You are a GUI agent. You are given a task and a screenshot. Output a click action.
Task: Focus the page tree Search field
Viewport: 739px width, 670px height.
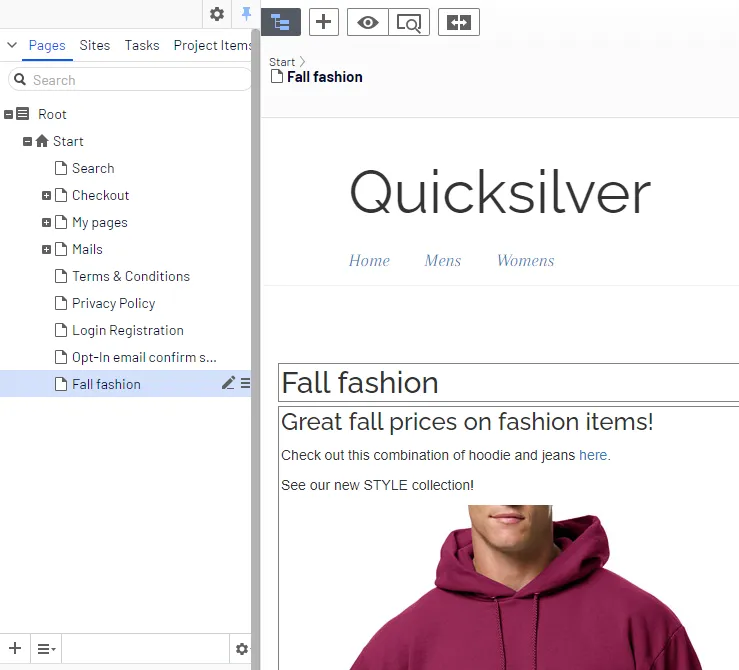click(x=130, y=80)
